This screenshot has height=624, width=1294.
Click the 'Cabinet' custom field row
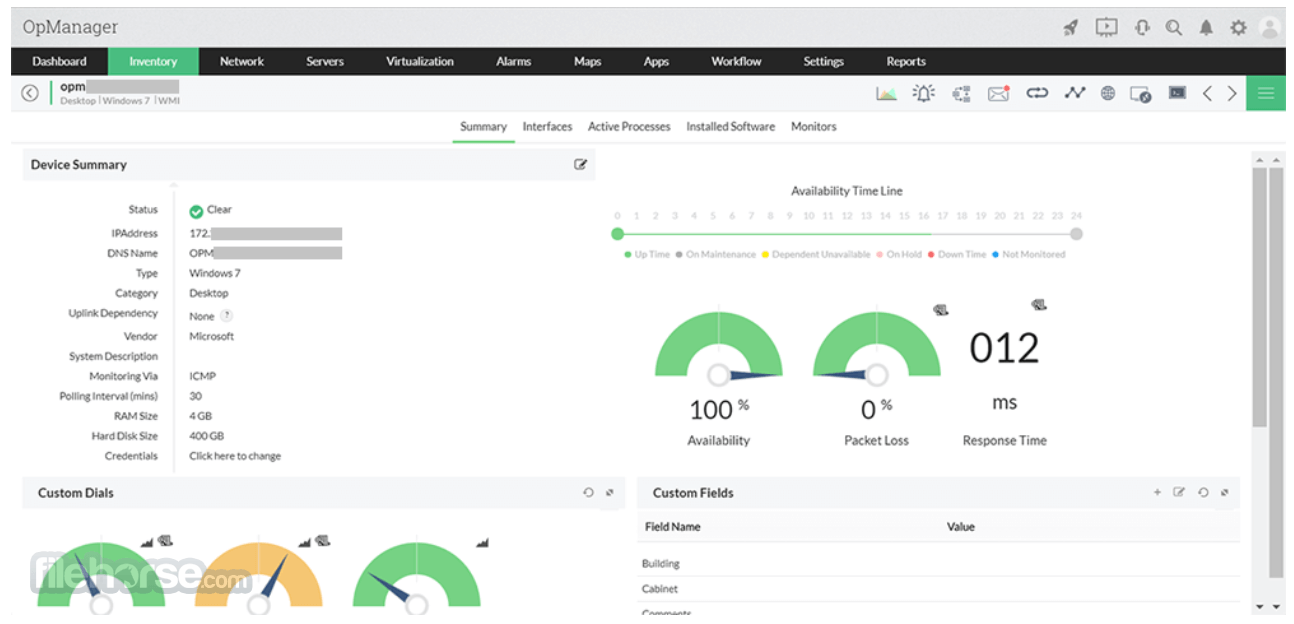[x=937, y=589]
